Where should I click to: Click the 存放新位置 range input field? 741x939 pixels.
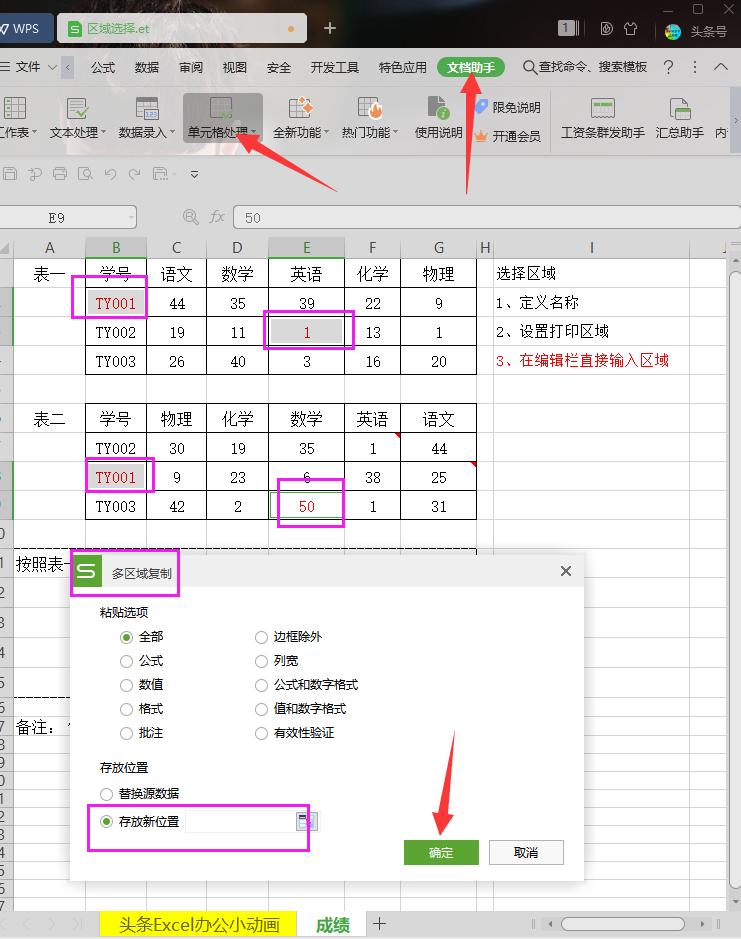[241, 821]
